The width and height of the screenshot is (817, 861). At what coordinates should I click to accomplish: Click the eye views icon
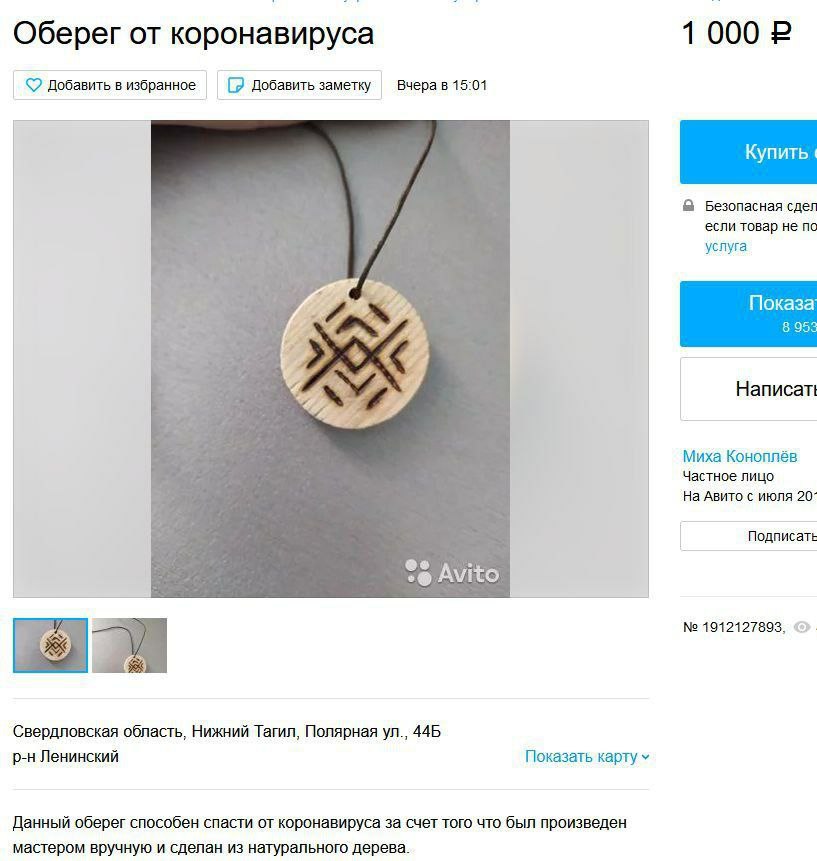(802, 627)
